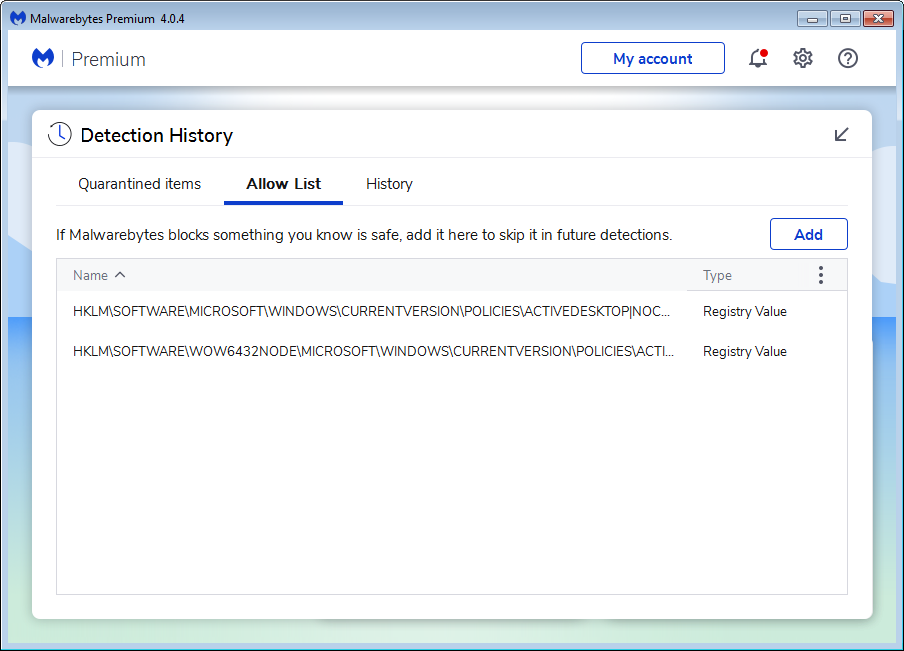Close the Malwarebytes Premium window
Screen dimensions: 904x651
pyautogui.click(x=879, y=19)
